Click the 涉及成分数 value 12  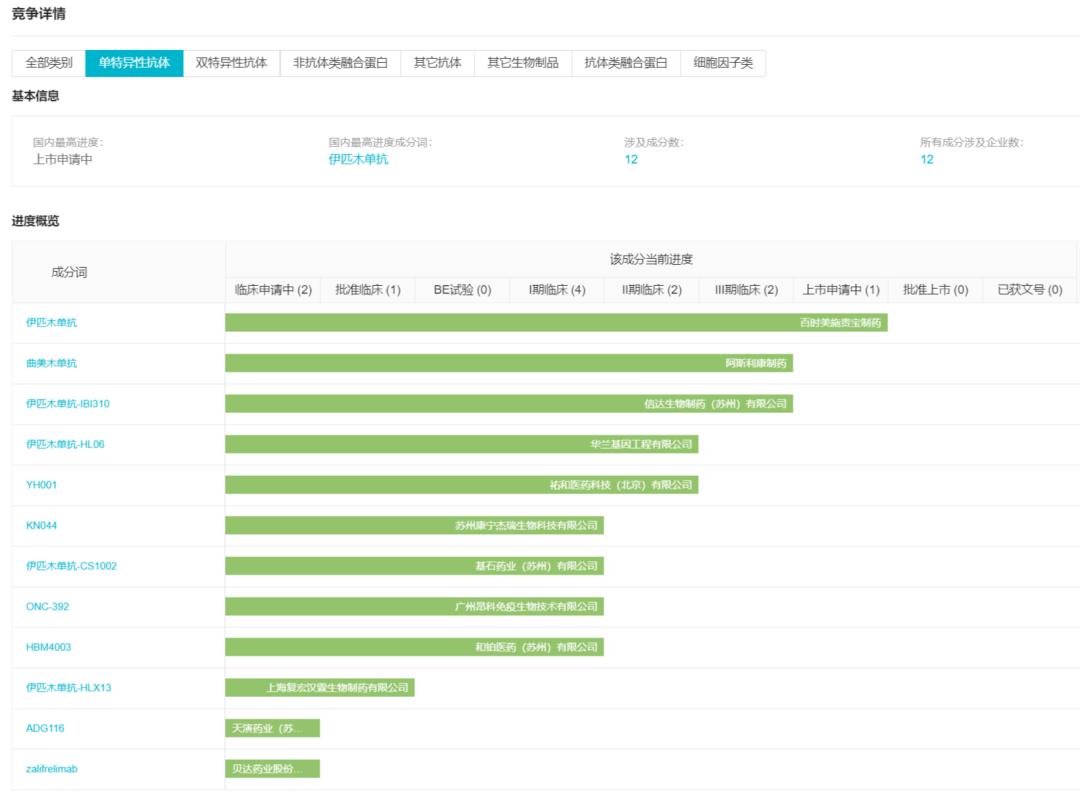[x=631, y=159]
